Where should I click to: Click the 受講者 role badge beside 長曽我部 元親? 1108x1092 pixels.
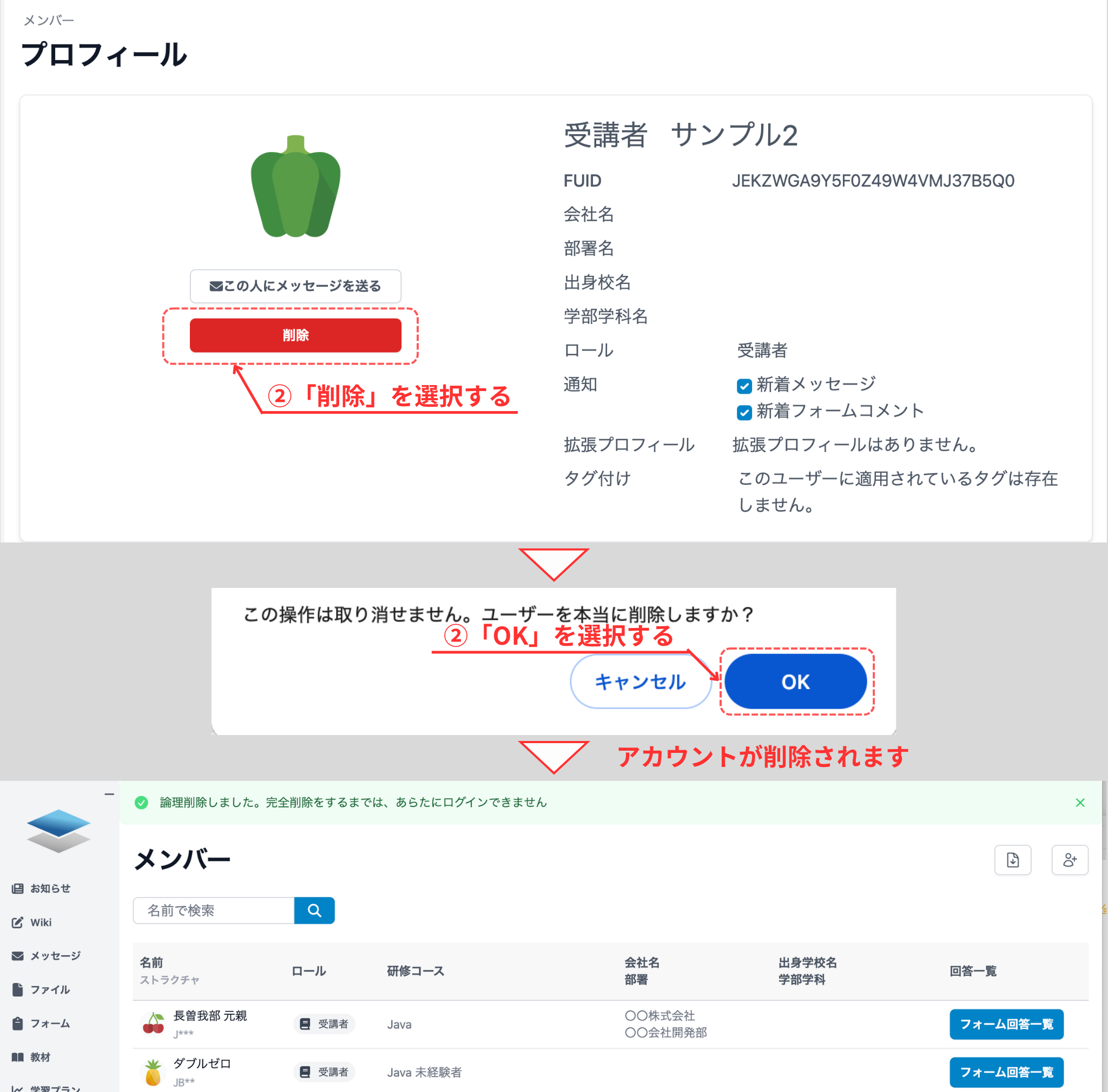[x=324, y=1024]
